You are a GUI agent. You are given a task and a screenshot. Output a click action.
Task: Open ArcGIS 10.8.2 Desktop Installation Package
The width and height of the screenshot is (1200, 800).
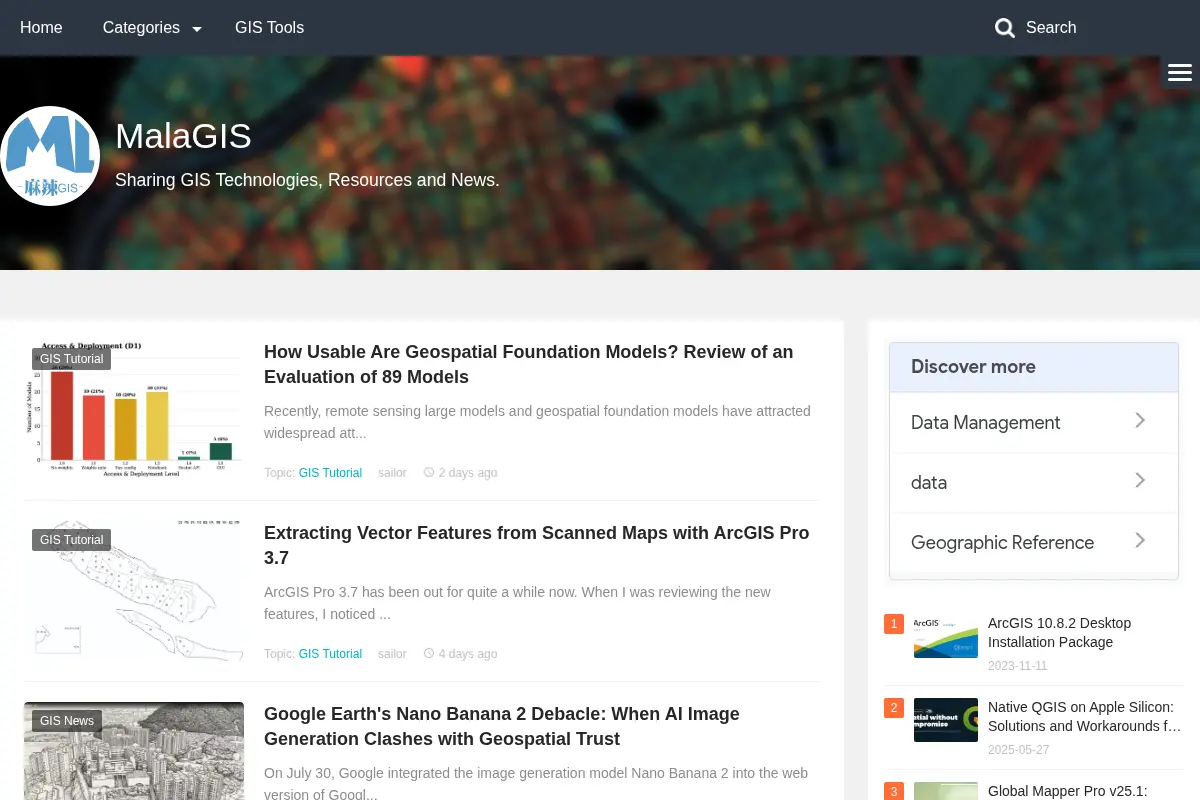[1059, 632]
